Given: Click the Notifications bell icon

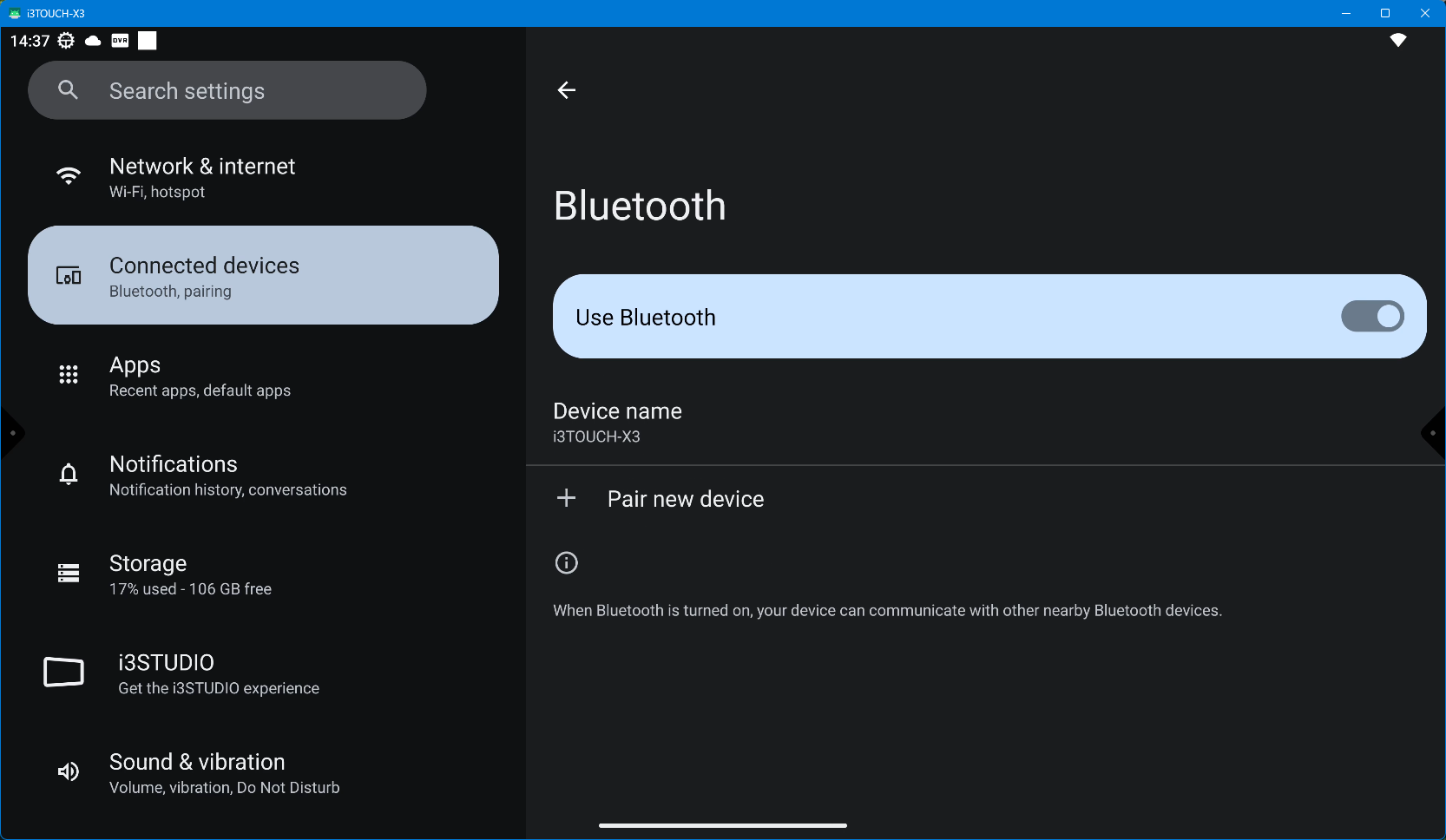Looking at the screenshot, I should (69, 474).
